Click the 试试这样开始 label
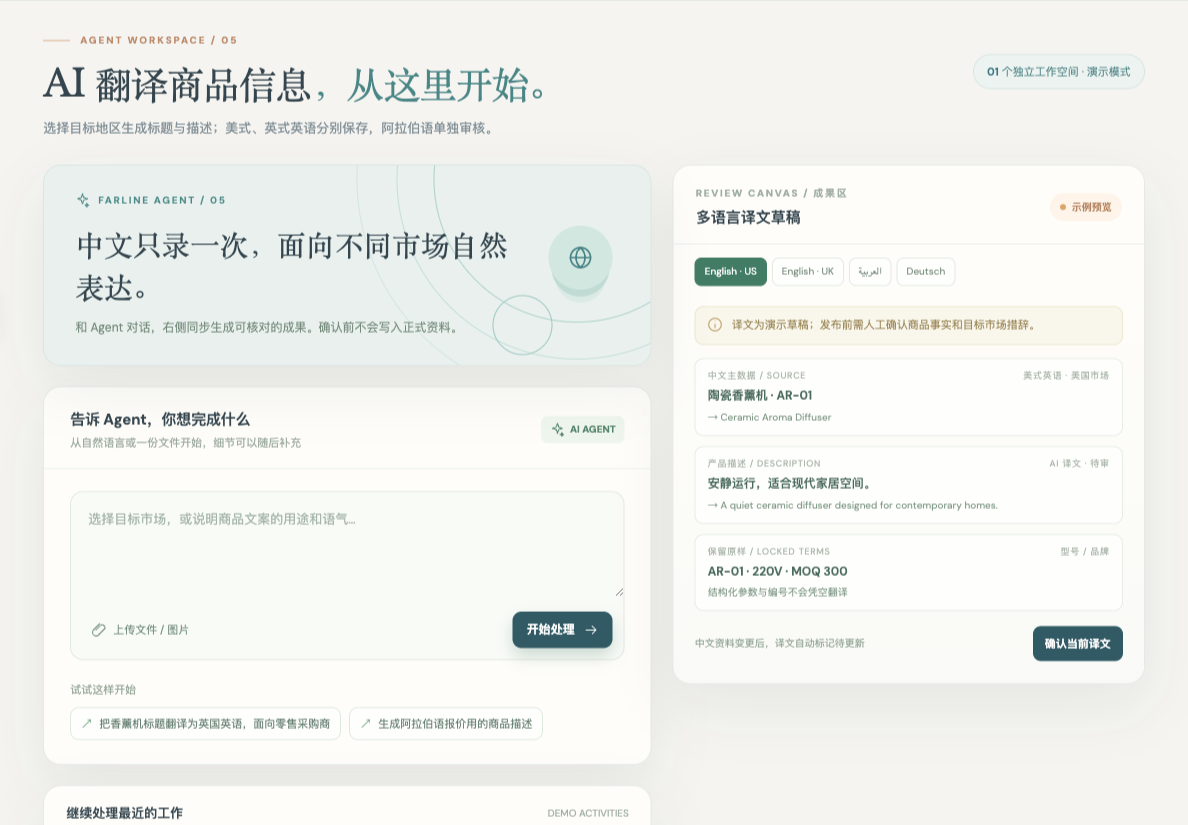 [x=103, y=689]
